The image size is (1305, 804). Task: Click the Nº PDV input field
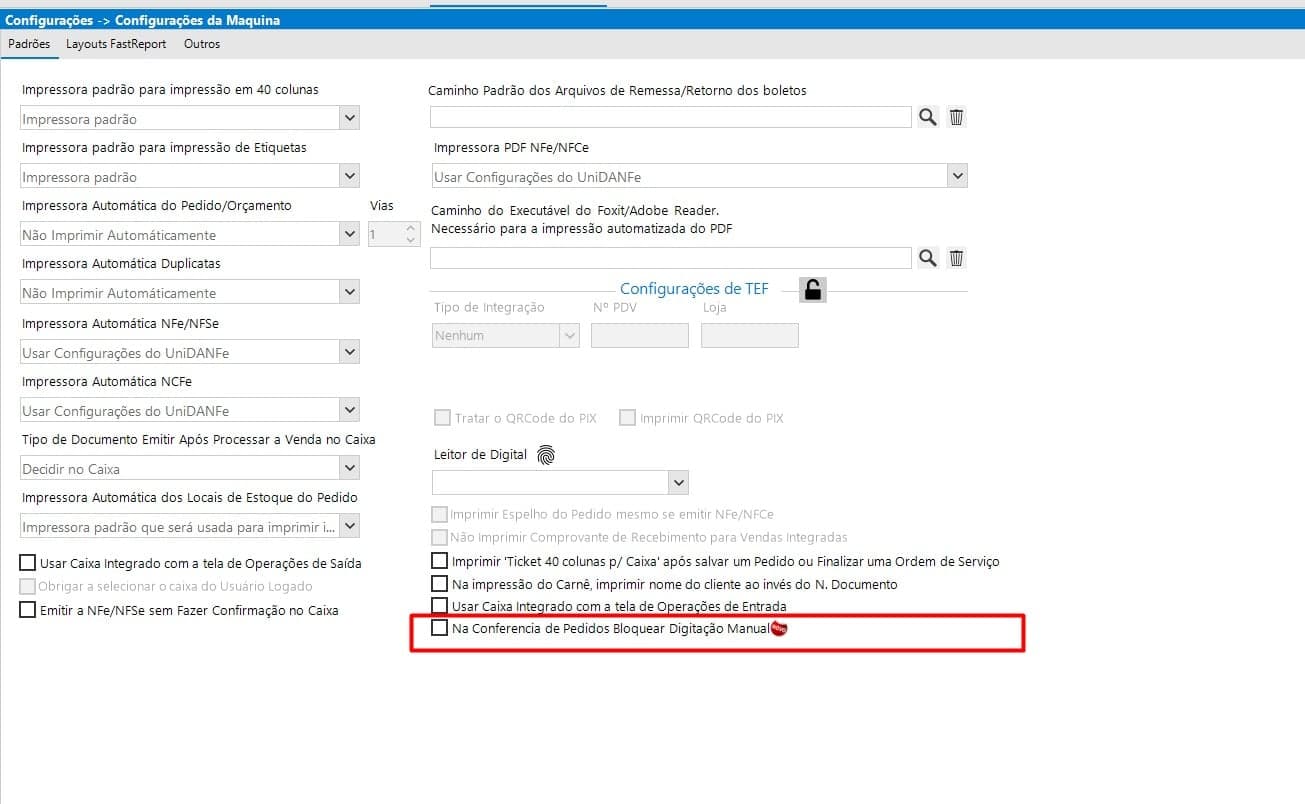click(x=640, y=335)
